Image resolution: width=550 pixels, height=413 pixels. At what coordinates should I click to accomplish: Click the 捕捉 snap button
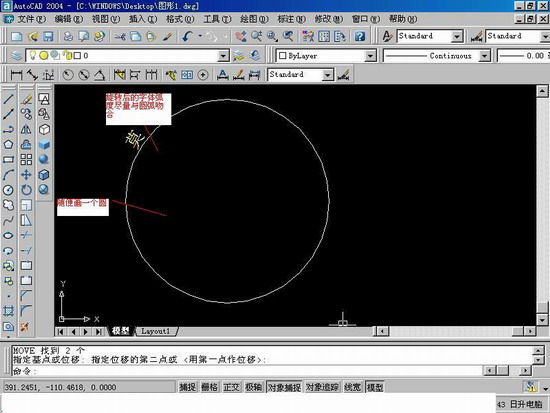pos(188,387)
